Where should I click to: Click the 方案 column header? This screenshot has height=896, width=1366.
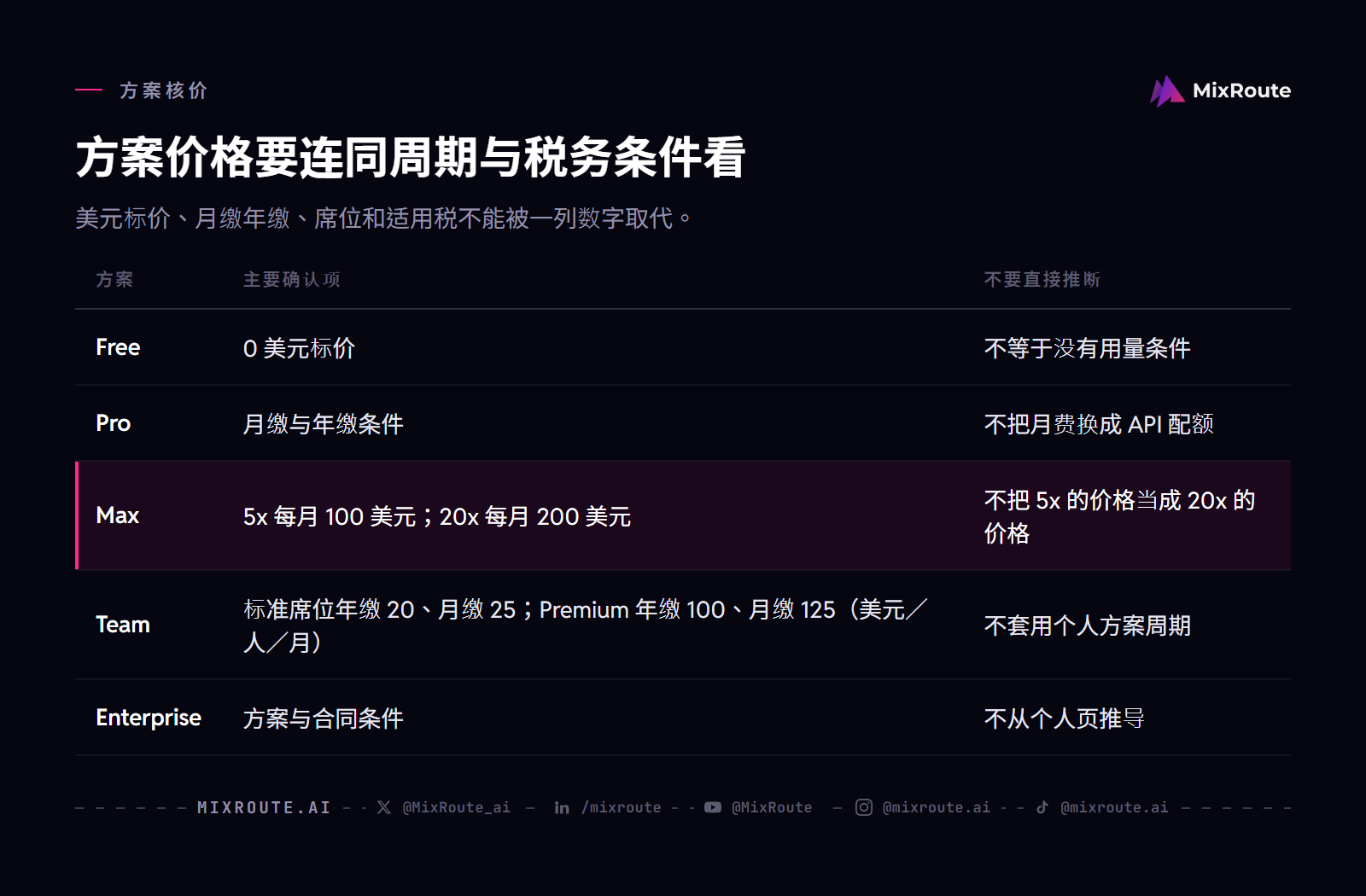(x=114, y=280)
